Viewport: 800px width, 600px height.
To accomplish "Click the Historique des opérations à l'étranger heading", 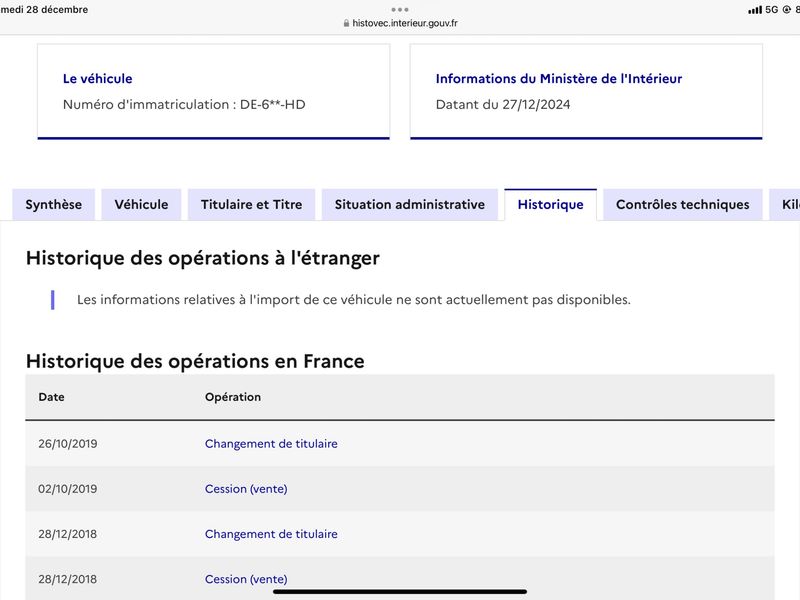I will click(203, 258).
